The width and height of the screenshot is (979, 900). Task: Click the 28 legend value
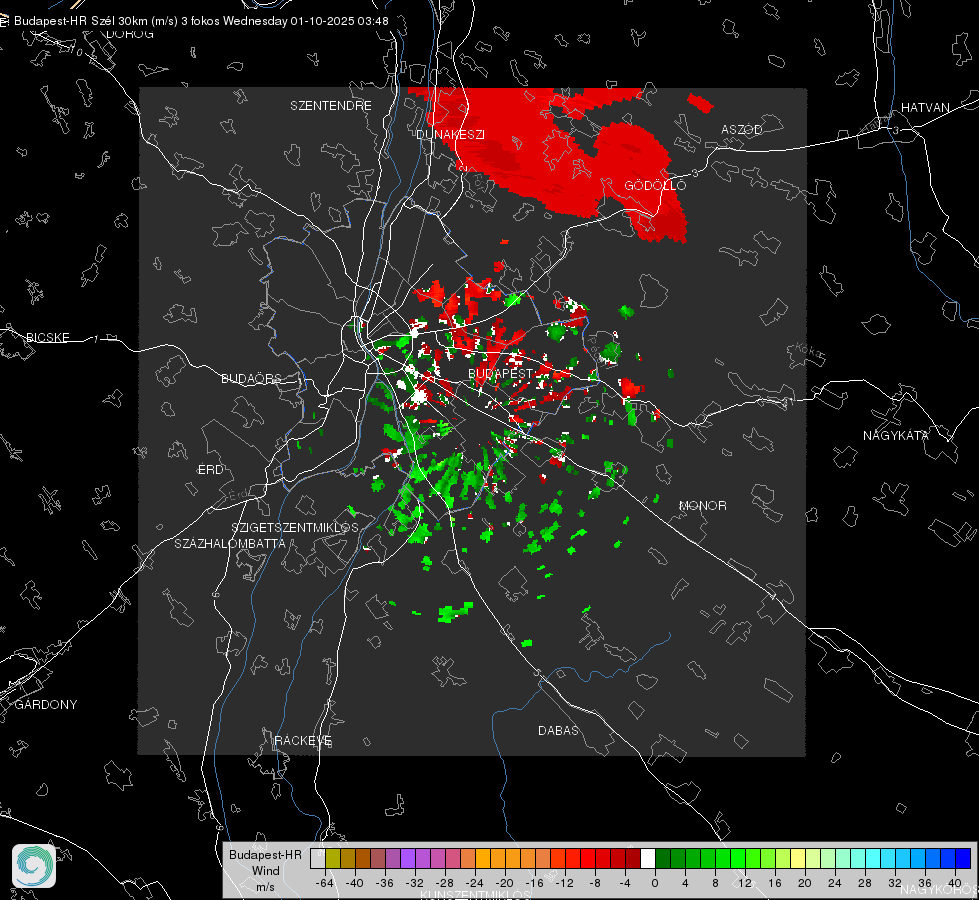point(865,883)
